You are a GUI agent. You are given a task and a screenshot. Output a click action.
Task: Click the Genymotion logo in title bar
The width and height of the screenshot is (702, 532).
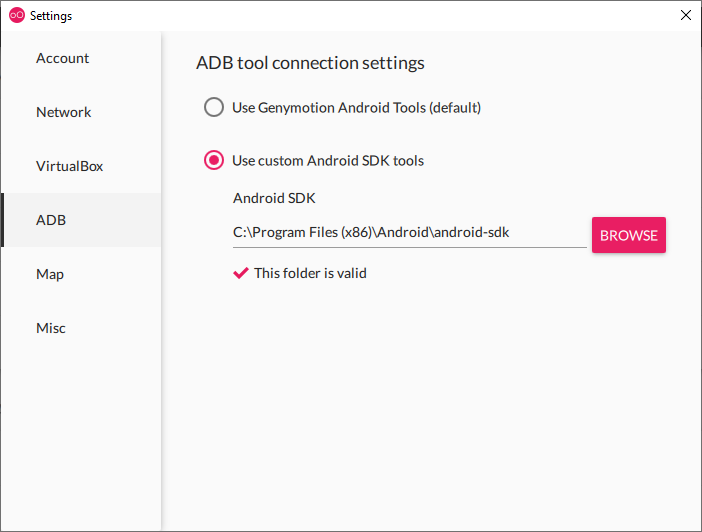(16, 16)
